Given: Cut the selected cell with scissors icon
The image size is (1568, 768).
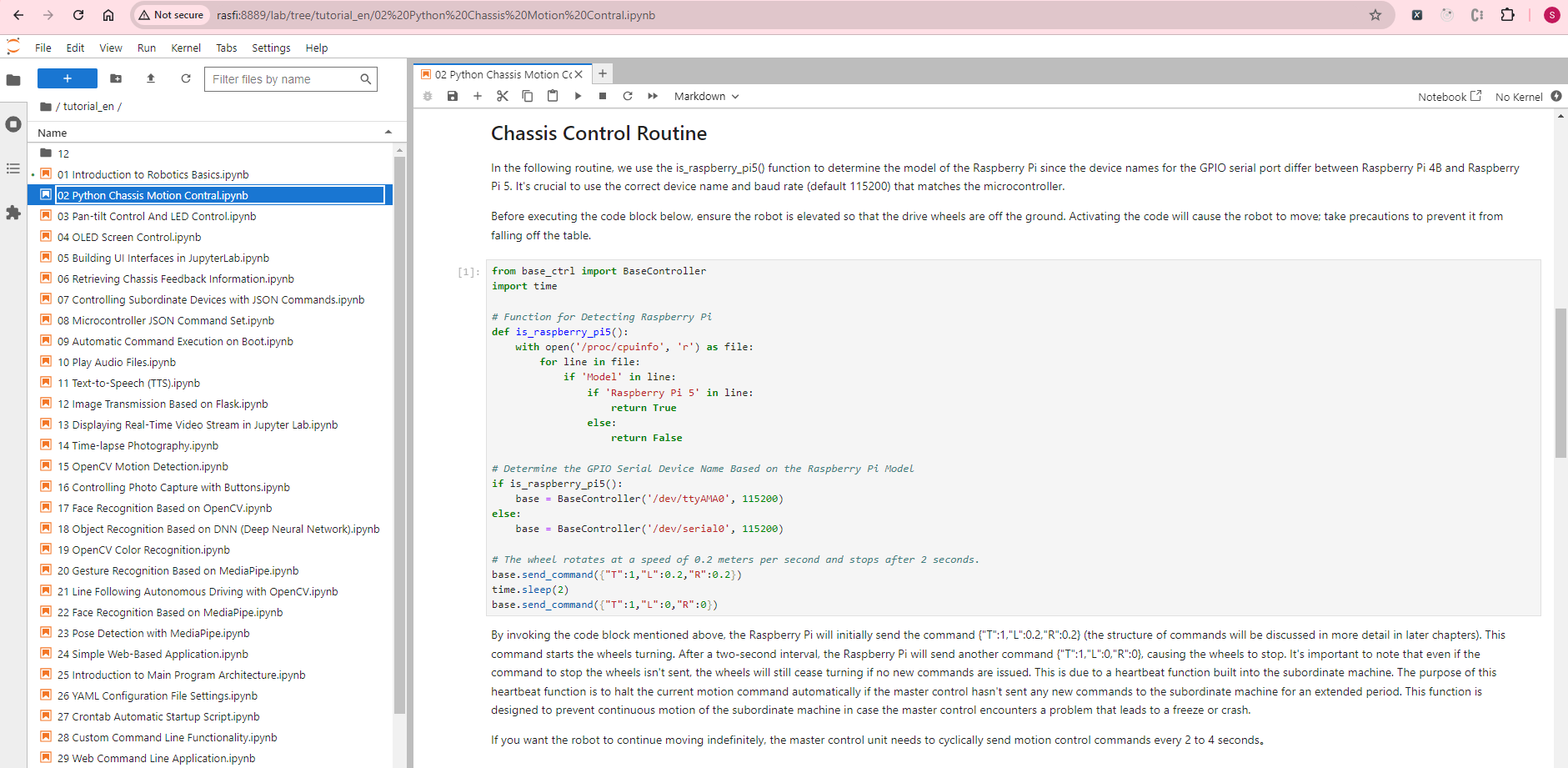Looking at the screenshot, I should pos(503,96).
